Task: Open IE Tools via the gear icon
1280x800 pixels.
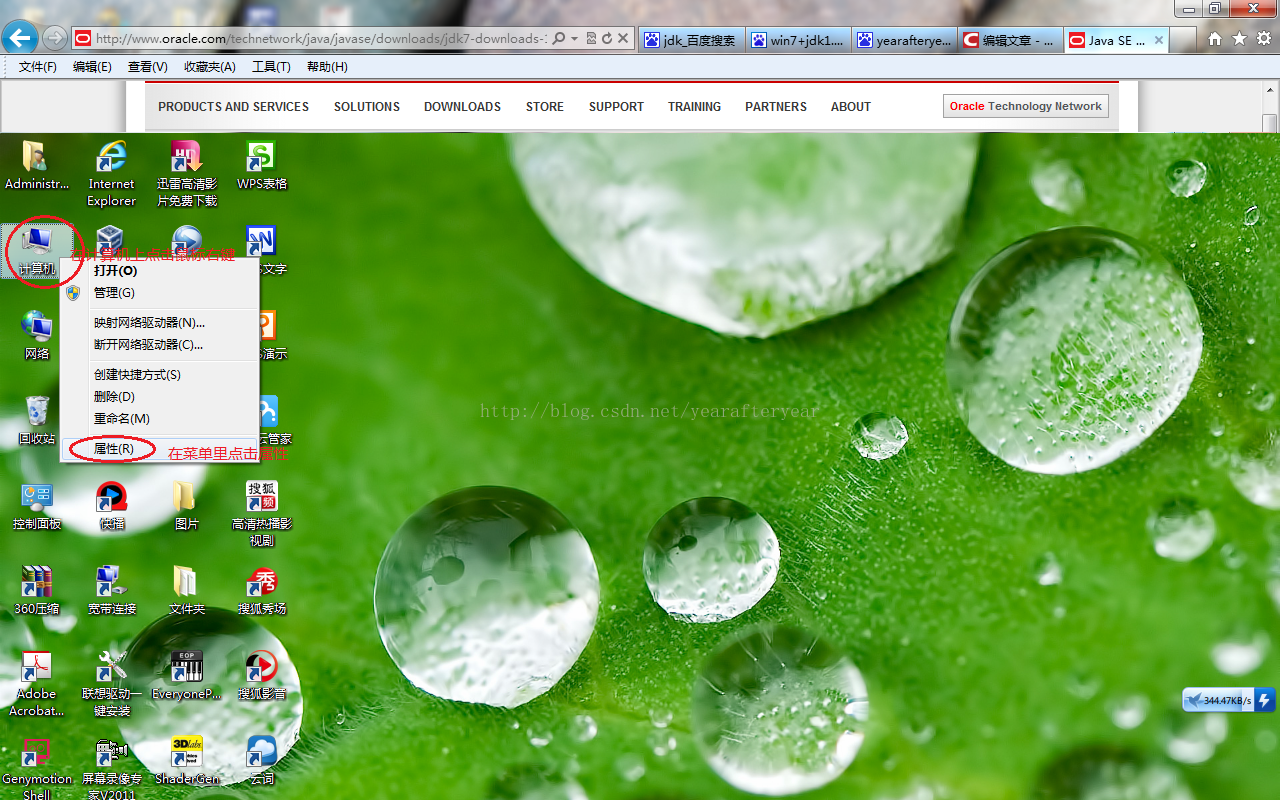Action: [x=1264, y=39]
